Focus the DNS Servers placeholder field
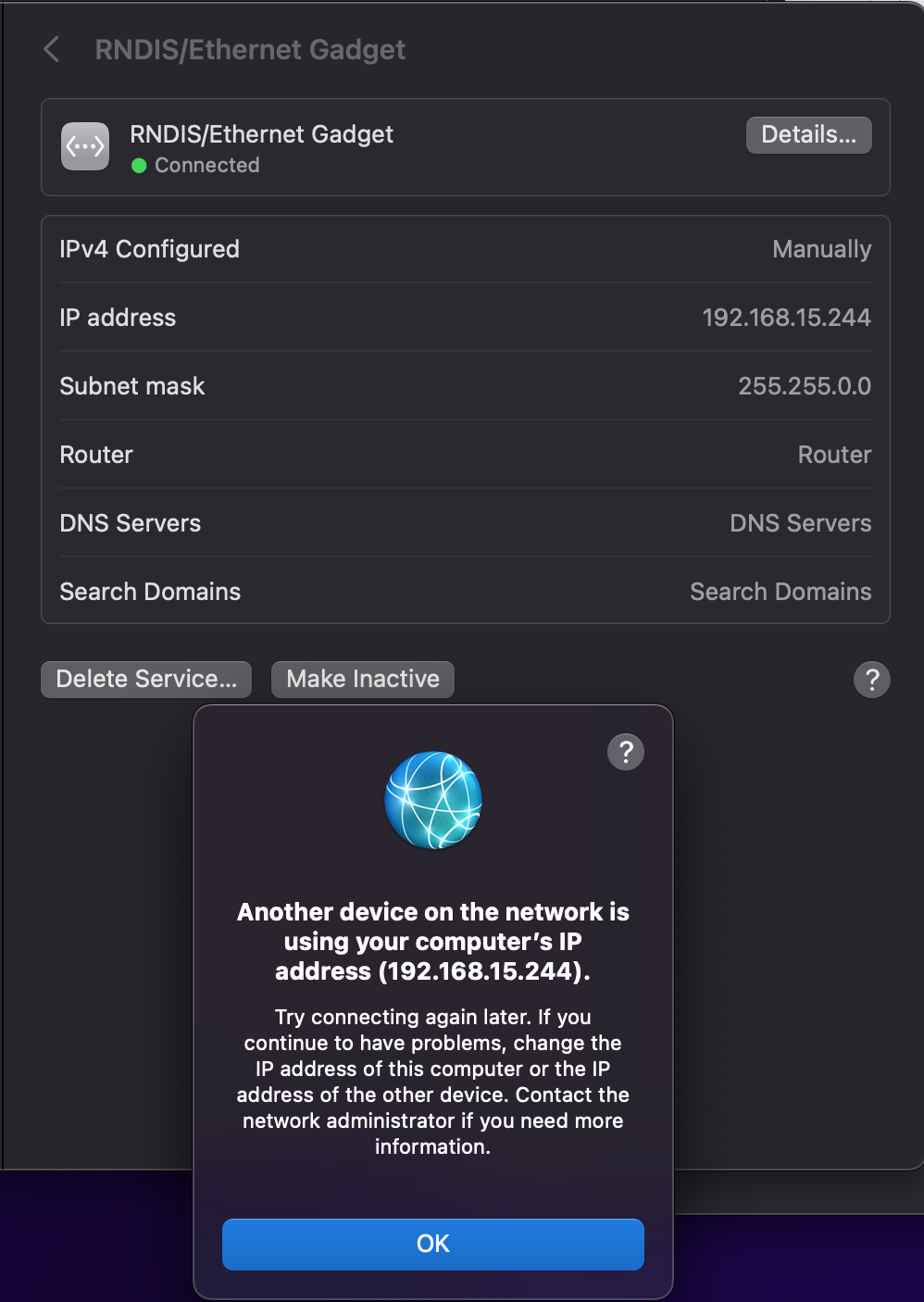Viewport: 924px width, 1302px height. point(800,524)
